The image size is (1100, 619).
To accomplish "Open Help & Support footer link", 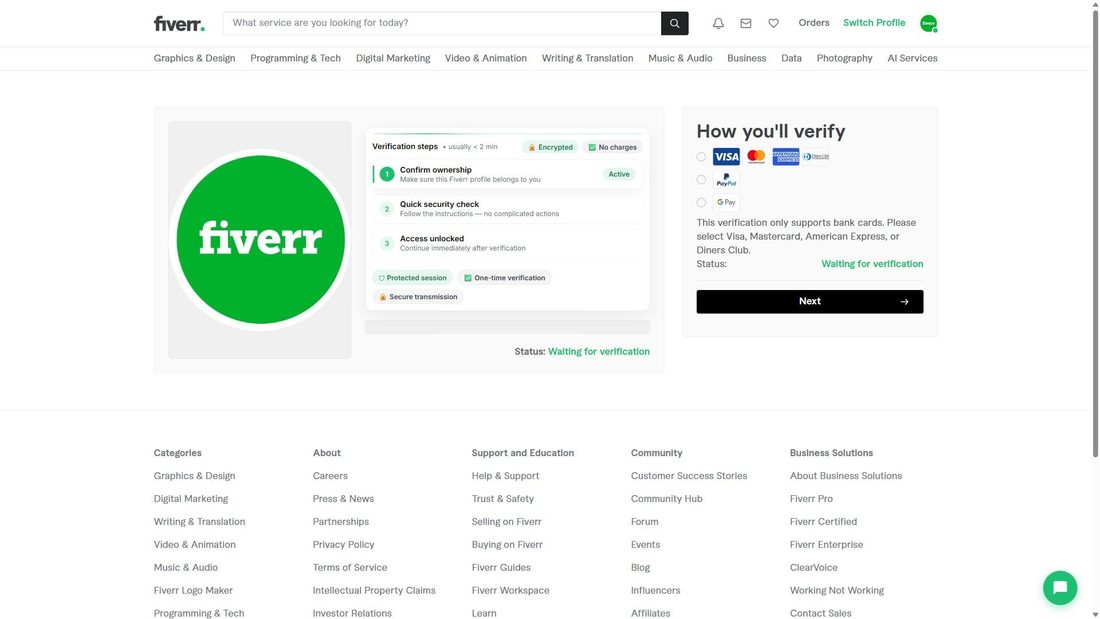I will click(x=505, y=476).
